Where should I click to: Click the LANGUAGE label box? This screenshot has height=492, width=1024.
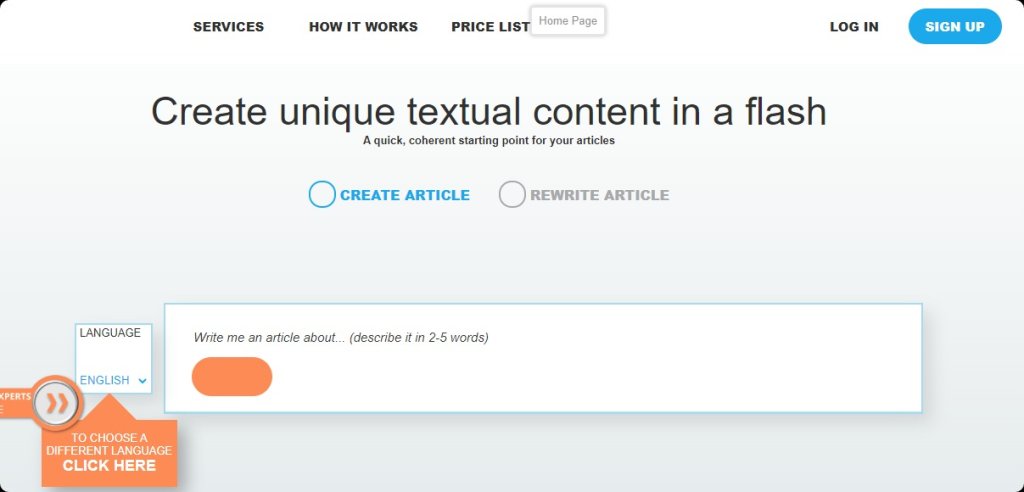110,333
